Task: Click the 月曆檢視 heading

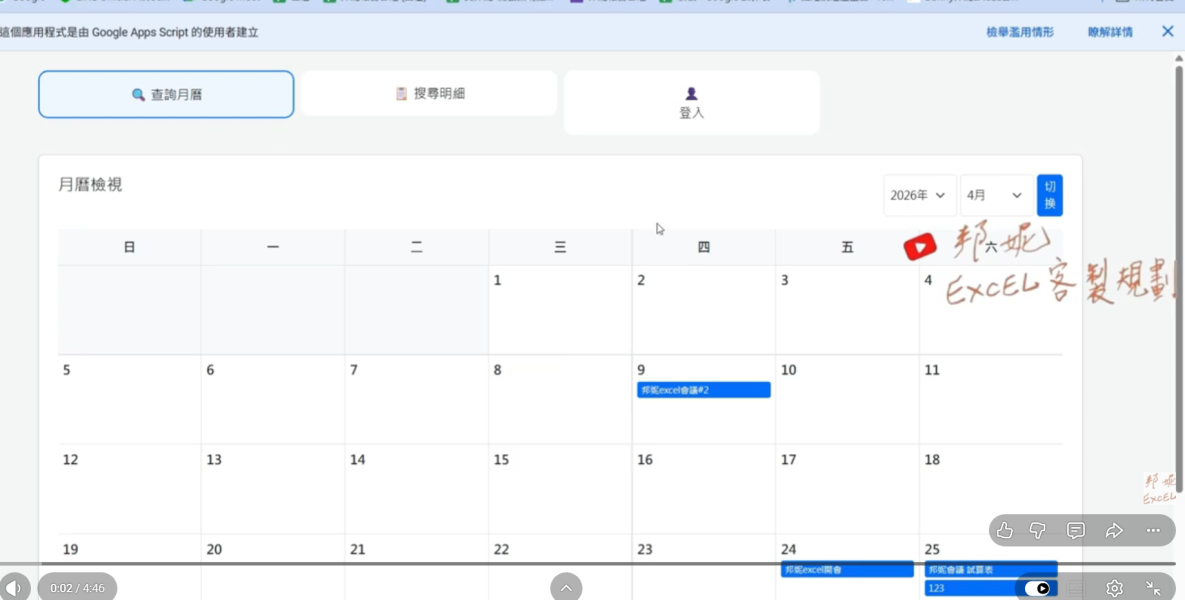Action: pos(90,184)
